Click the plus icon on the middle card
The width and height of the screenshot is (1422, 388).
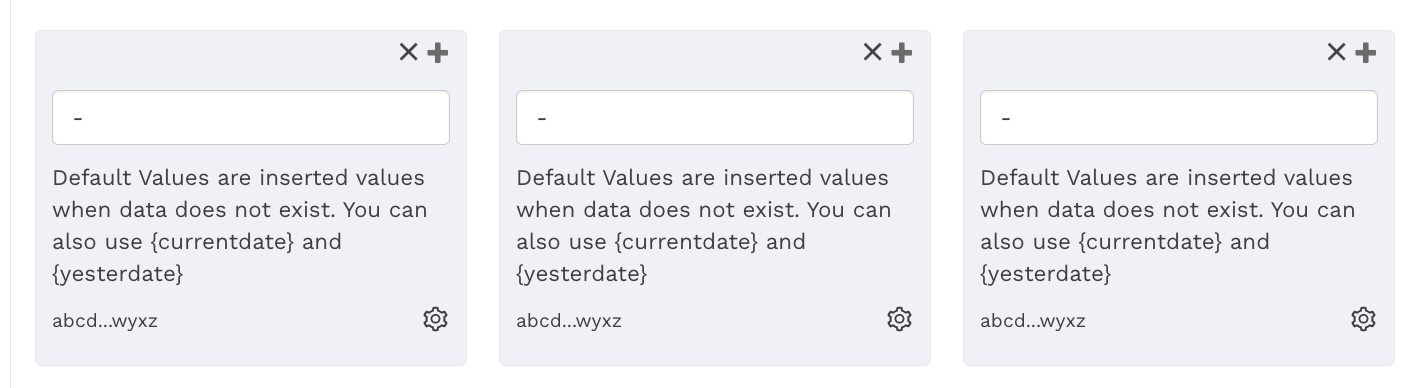(x=902, y=53)
